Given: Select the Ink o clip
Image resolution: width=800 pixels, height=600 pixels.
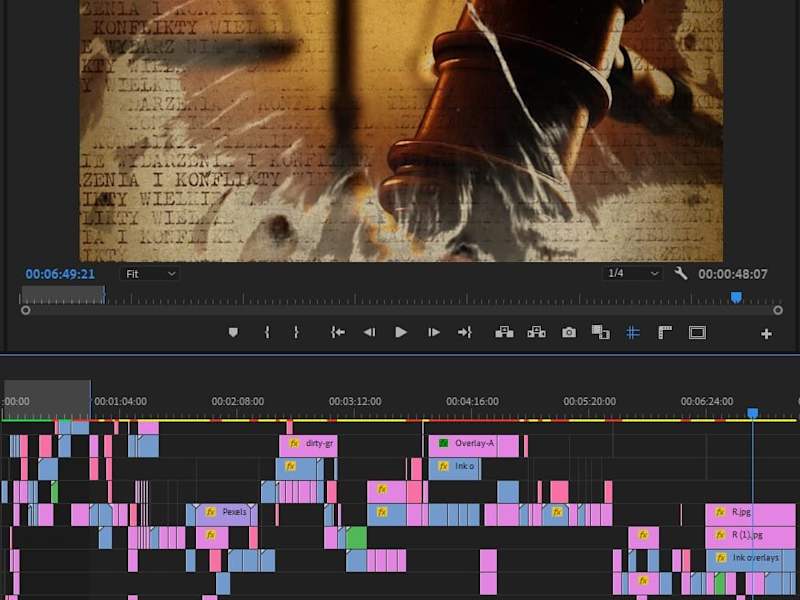Looking at the screenshot, I should point(455,469).
